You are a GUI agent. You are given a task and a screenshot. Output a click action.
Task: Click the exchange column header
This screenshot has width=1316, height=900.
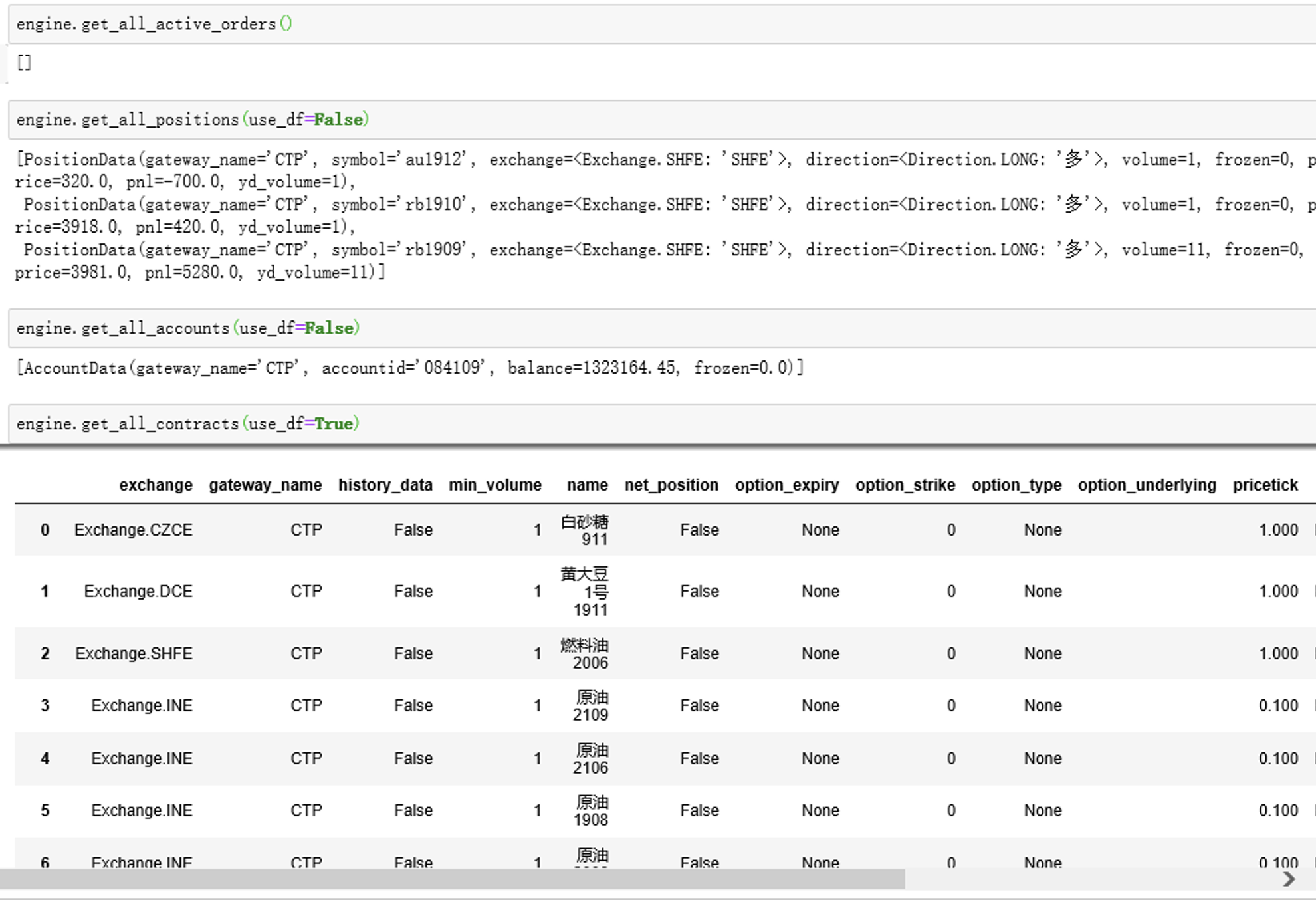(156, 485)
